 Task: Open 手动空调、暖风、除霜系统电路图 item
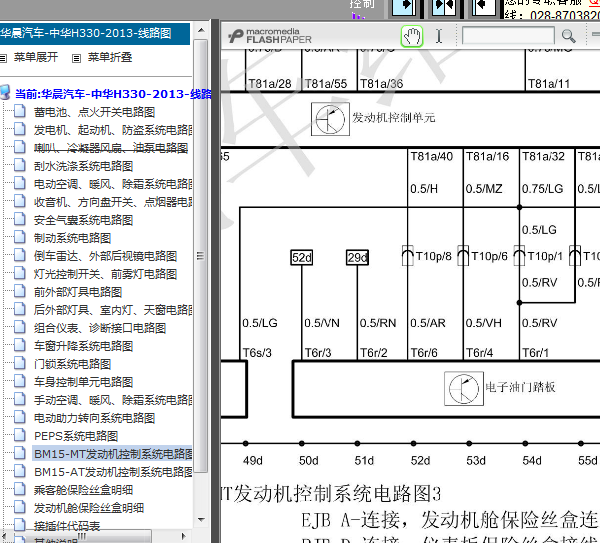click(113, 400)
